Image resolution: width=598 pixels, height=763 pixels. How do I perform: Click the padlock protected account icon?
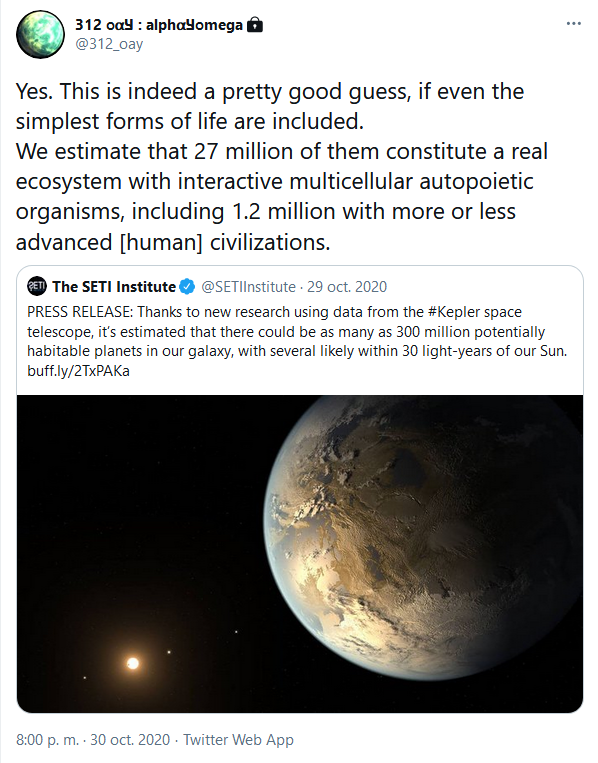(255, 24)
